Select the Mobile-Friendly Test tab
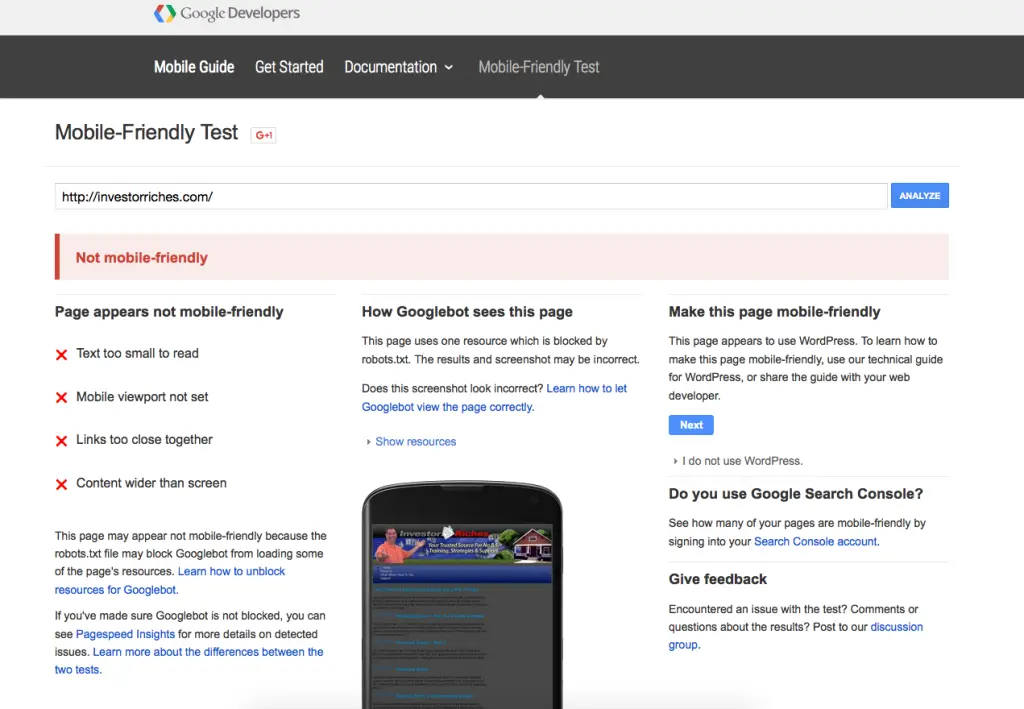This screenshot has width=1024, height=709. 539,67
